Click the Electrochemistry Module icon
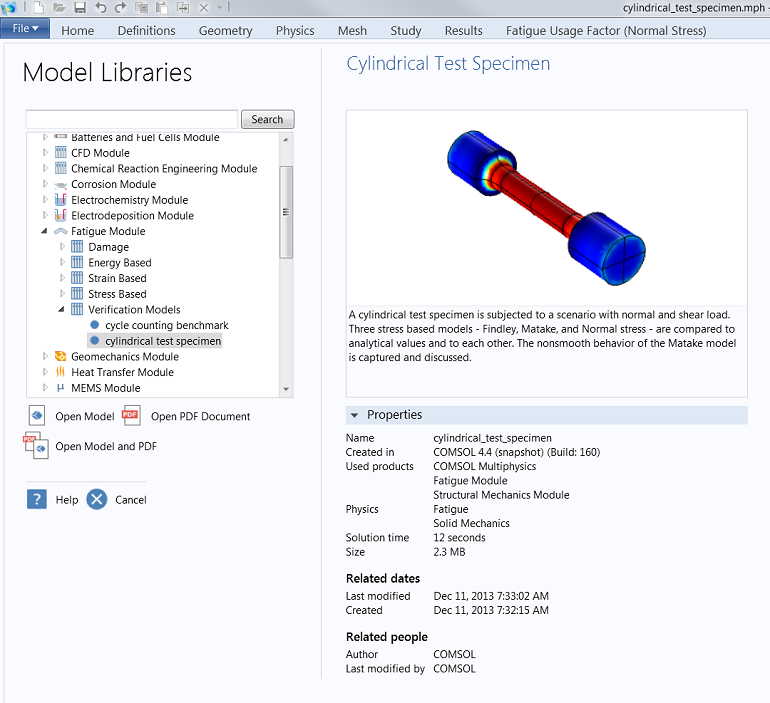Screen dimensions: 770x703 pyautogui.click(x=60, y=200)
